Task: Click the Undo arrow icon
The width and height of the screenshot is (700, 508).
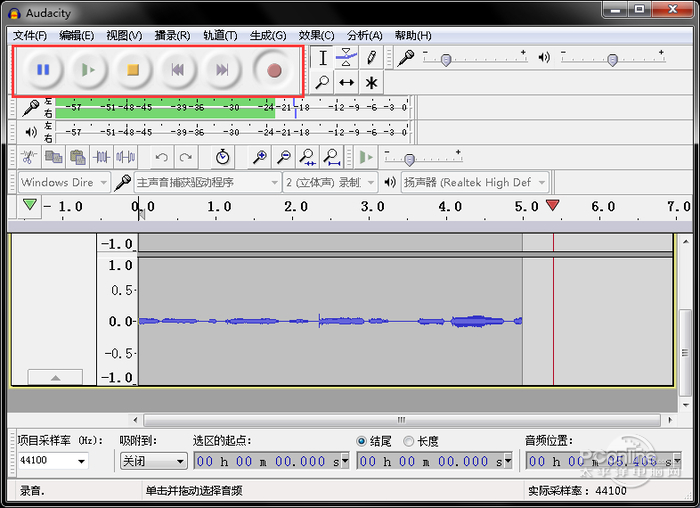Action: (162, 157)
